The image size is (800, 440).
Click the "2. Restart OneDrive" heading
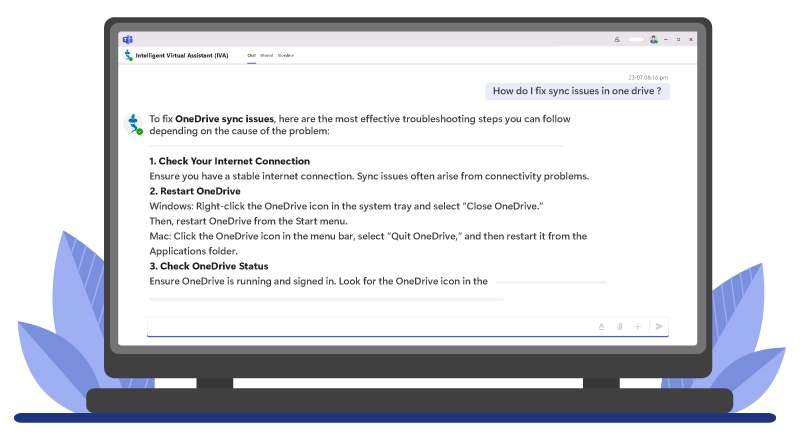195,191
